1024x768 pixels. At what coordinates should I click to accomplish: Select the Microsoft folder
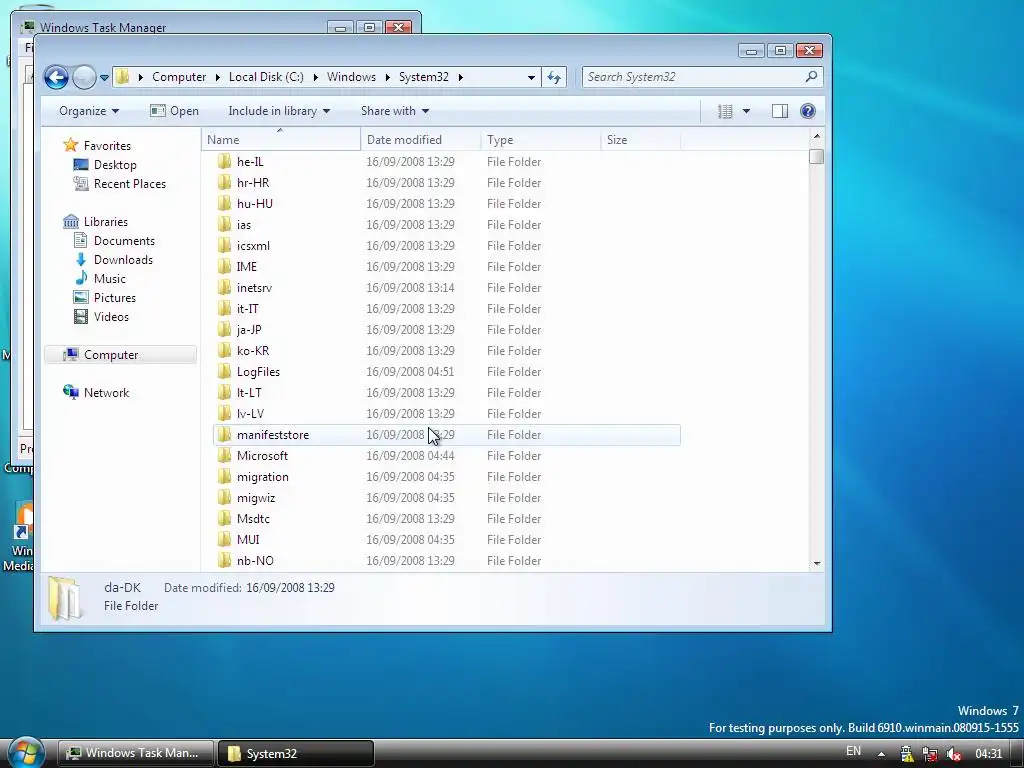pyautogui.click(x=447, y=456)
